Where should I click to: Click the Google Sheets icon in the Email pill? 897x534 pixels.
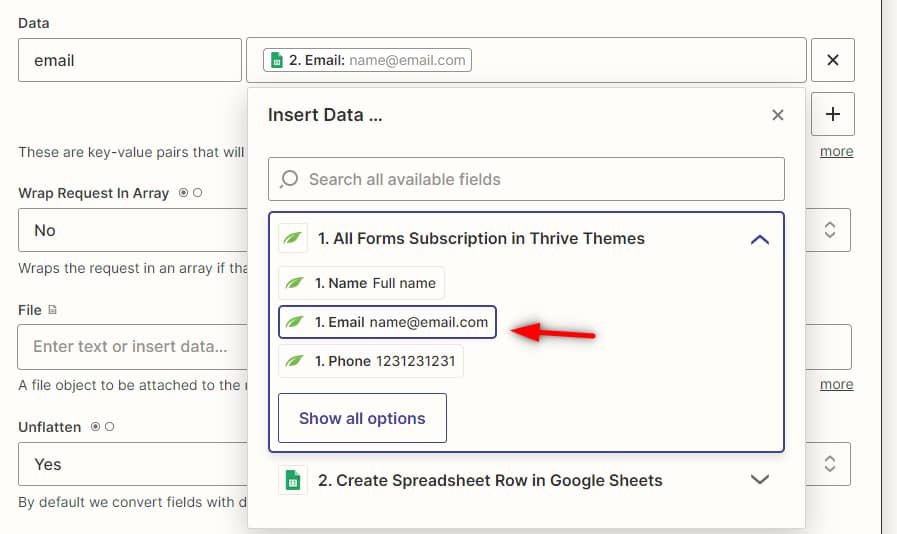click(x=276, y=60)
